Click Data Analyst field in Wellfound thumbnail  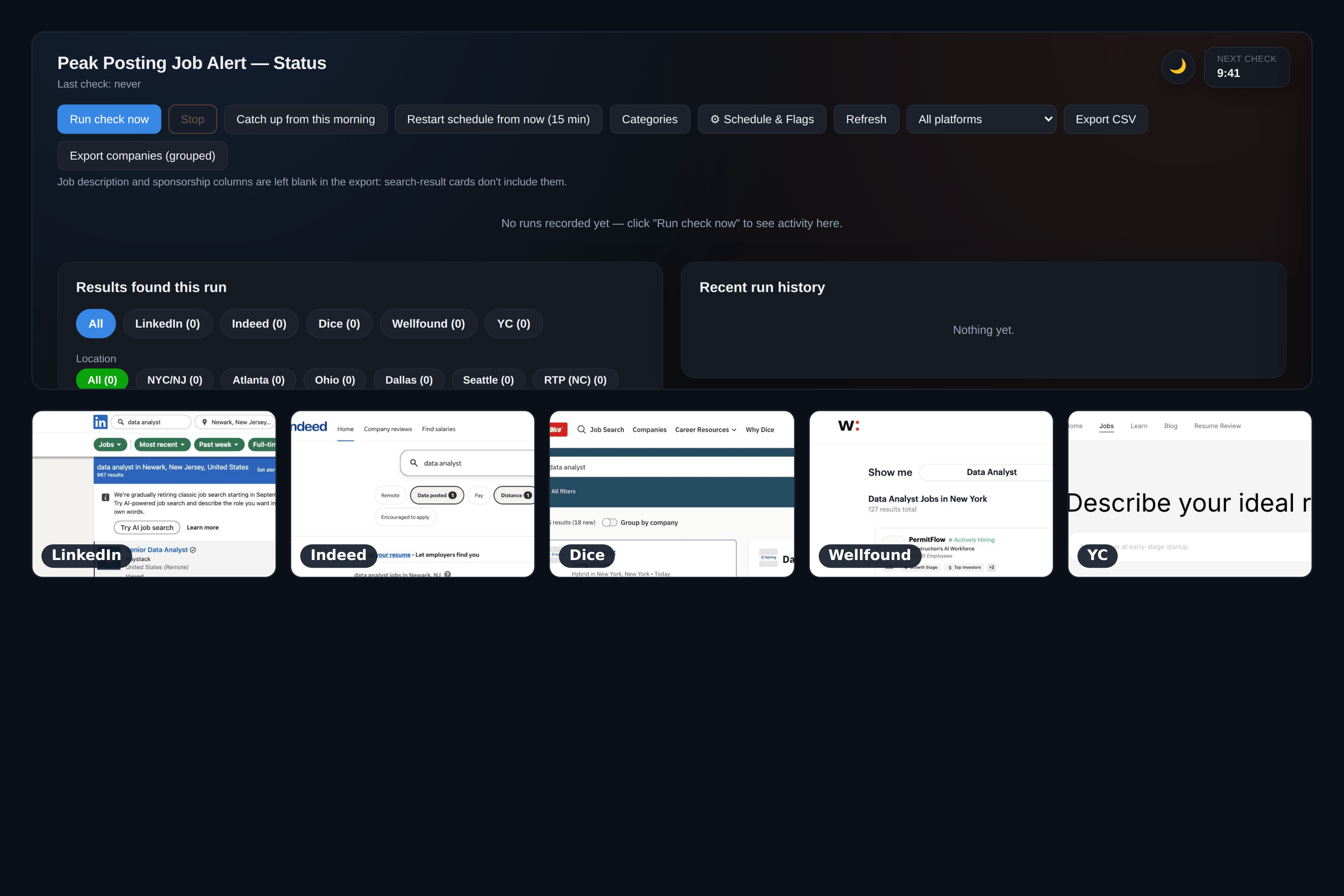coord(986,472)
